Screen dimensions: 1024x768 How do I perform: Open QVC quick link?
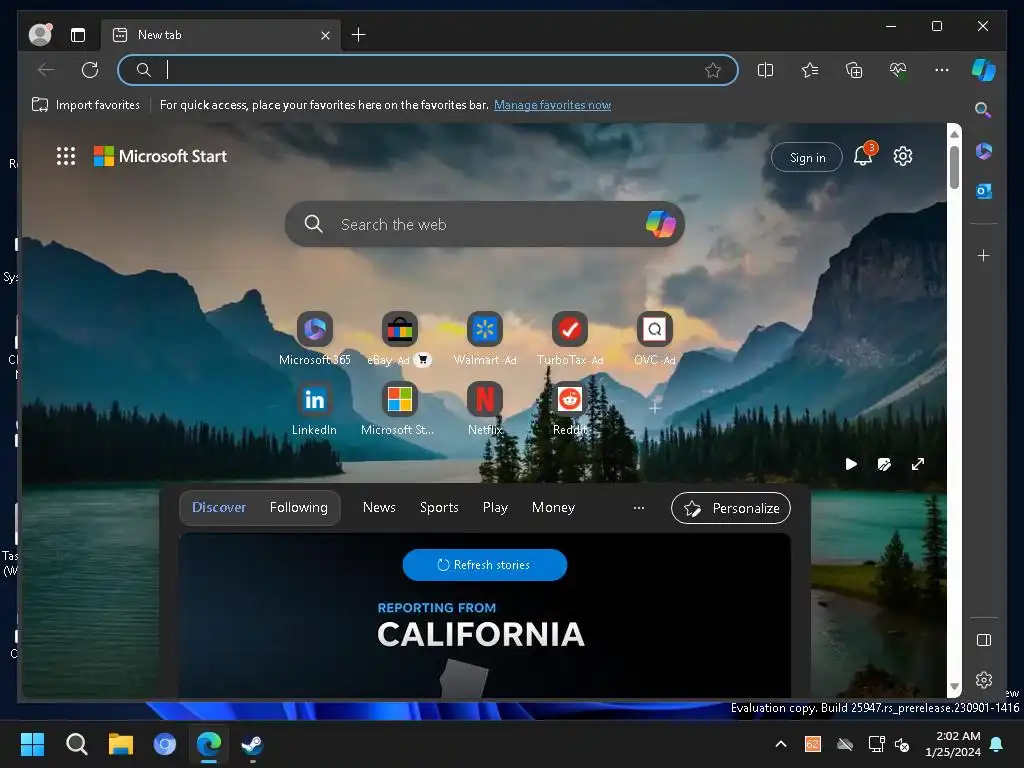(654, 339)
